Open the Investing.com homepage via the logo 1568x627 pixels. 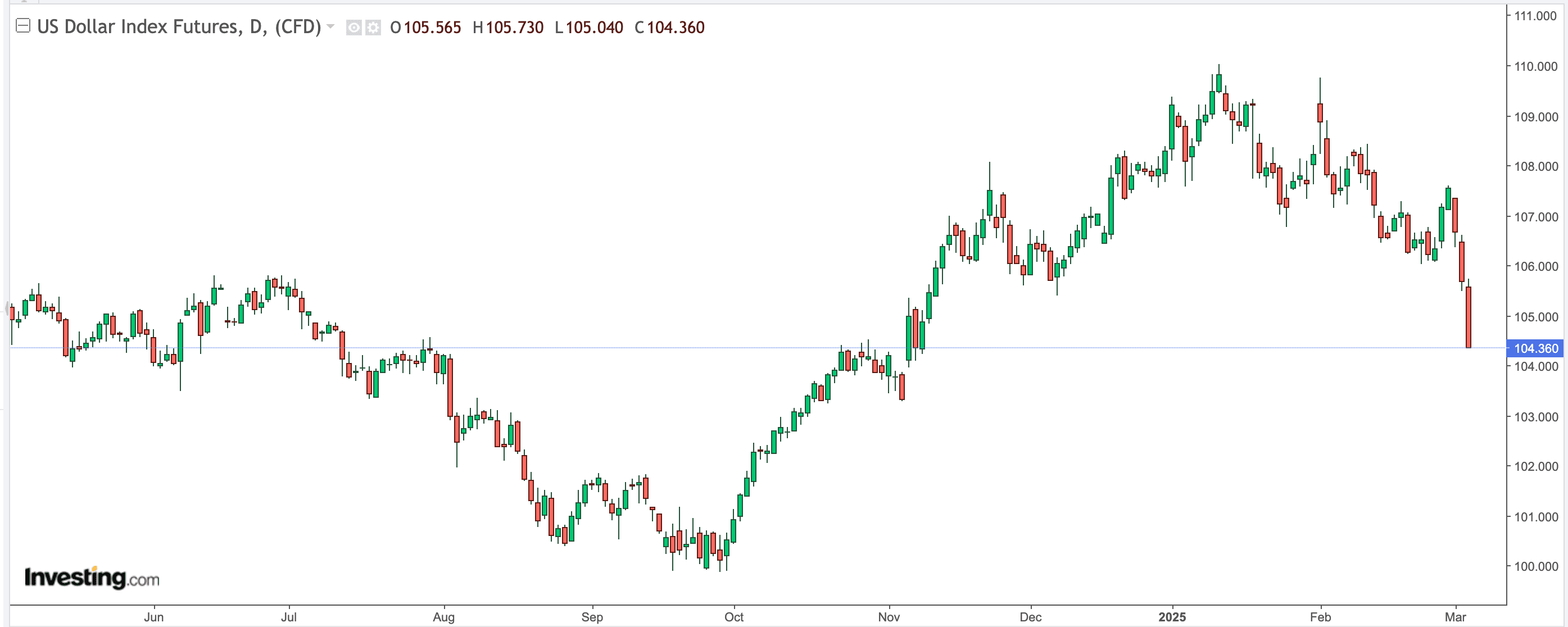(93, 577)
